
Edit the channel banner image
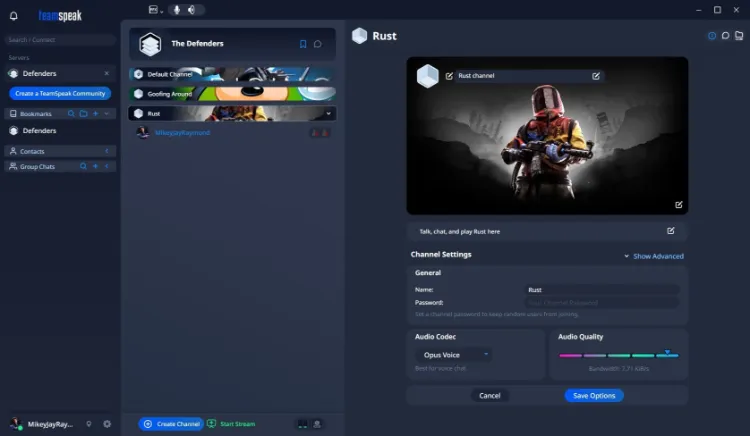point(679,204)
